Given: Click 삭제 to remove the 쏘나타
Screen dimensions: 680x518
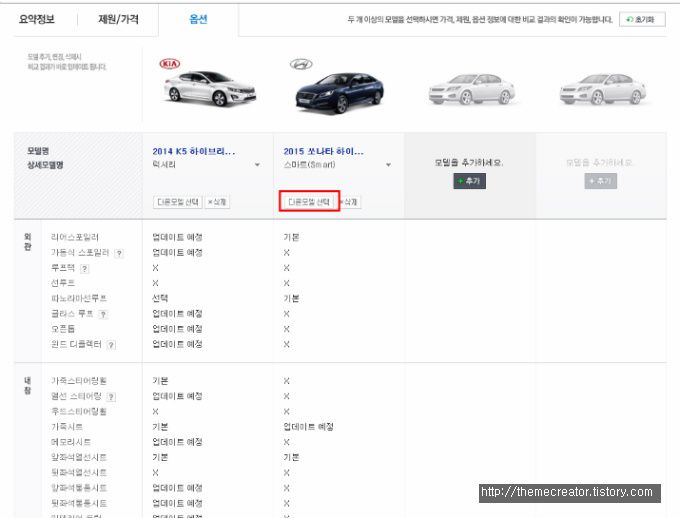Looking at the screenshot, I should (x=349, y=202).
